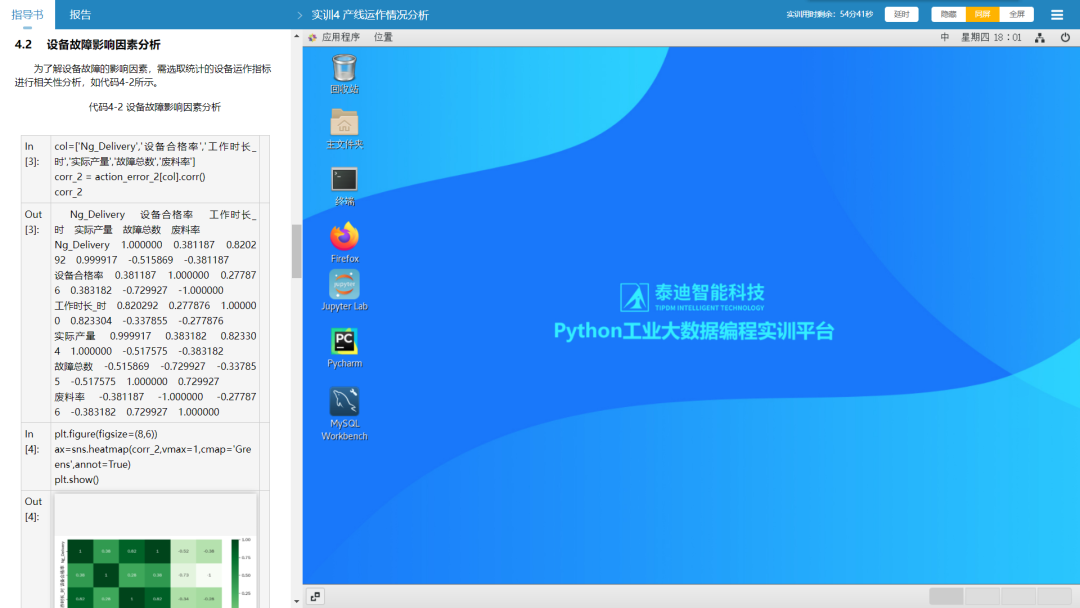
Task: Click the code line plt.show()
Action: [x=76, y=480]
